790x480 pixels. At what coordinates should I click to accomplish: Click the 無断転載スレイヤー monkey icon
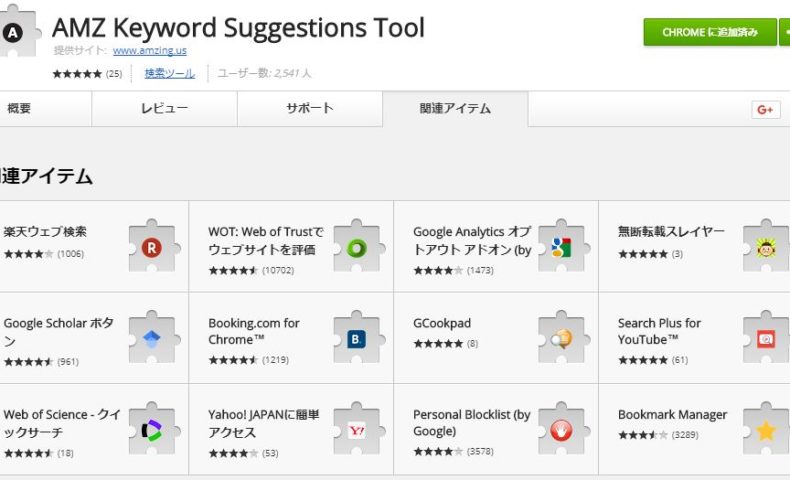tap(766, 247)
